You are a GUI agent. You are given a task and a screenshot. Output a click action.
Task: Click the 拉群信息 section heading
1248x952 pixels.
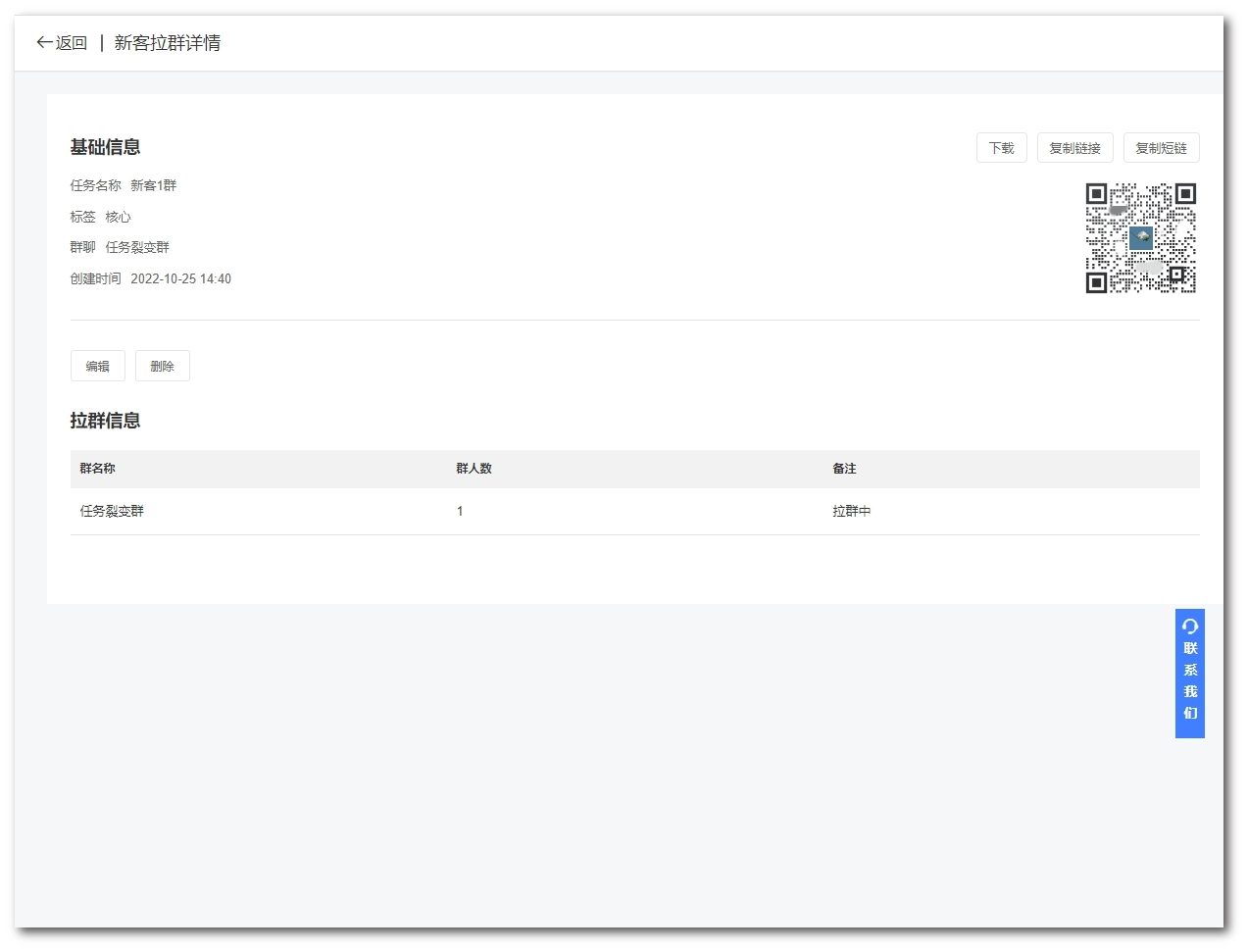pos(105,421)
